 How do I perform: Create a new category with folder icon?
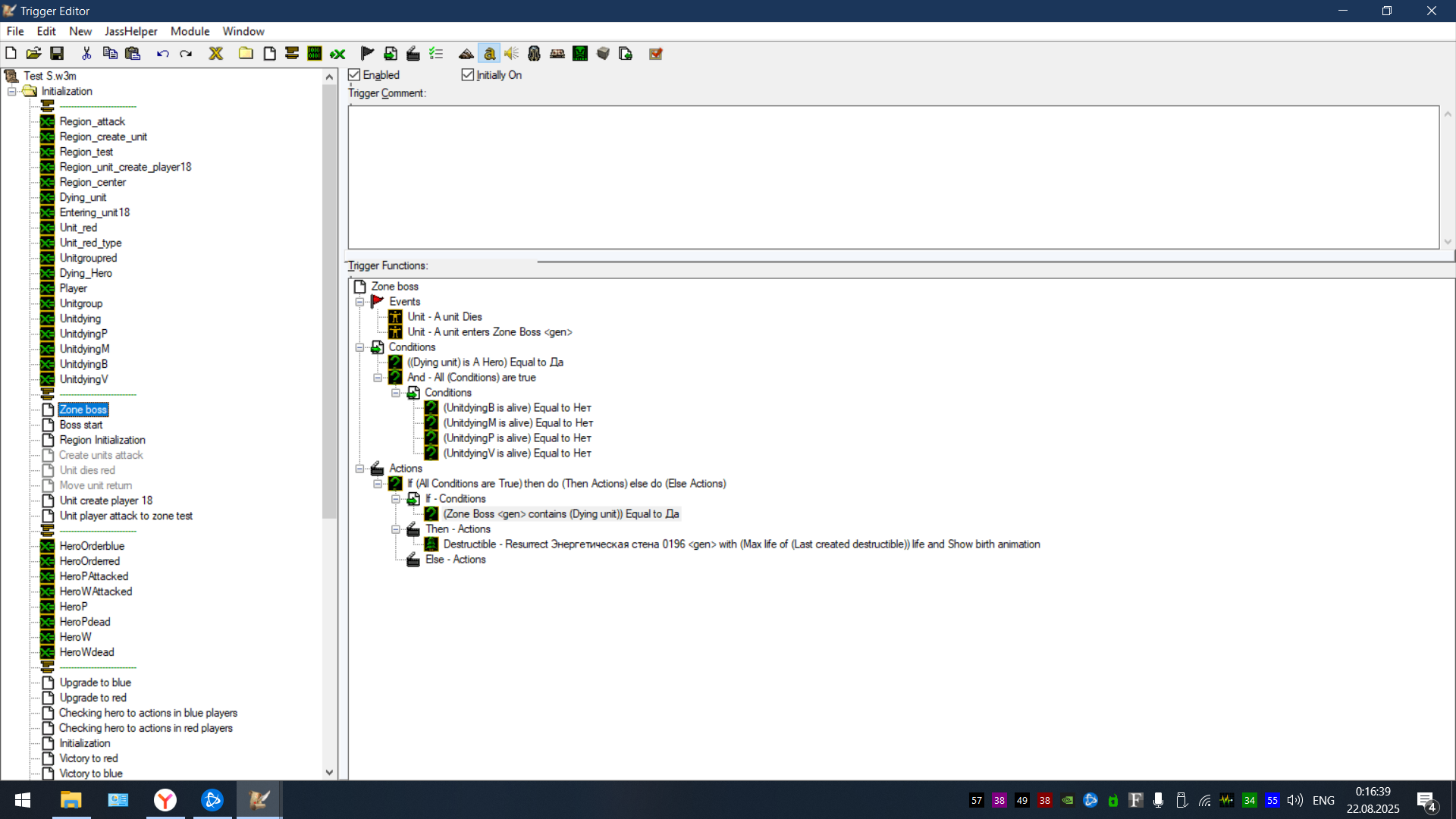click(246, 53)
